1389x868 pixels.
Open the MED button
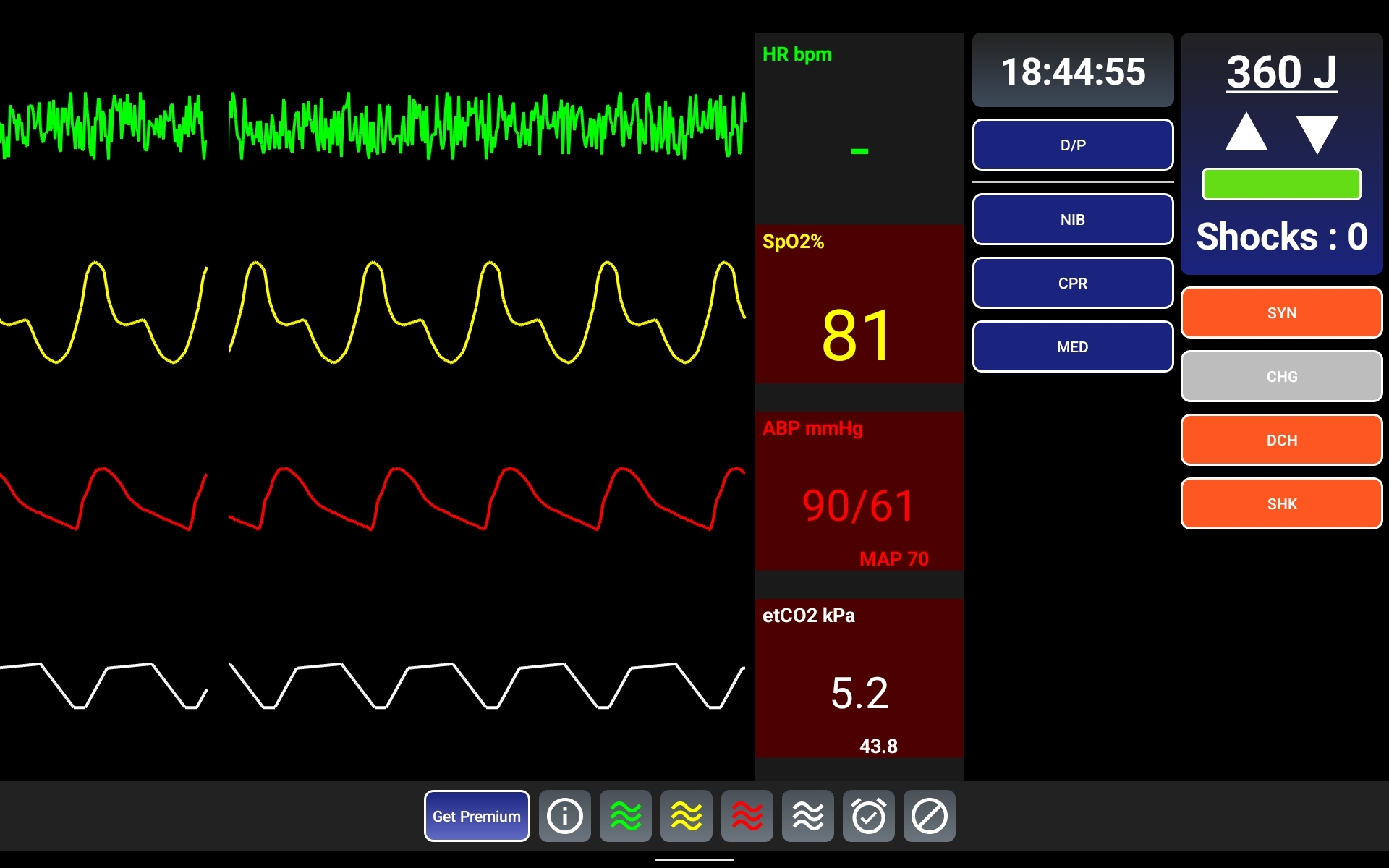click(1072, 346)
